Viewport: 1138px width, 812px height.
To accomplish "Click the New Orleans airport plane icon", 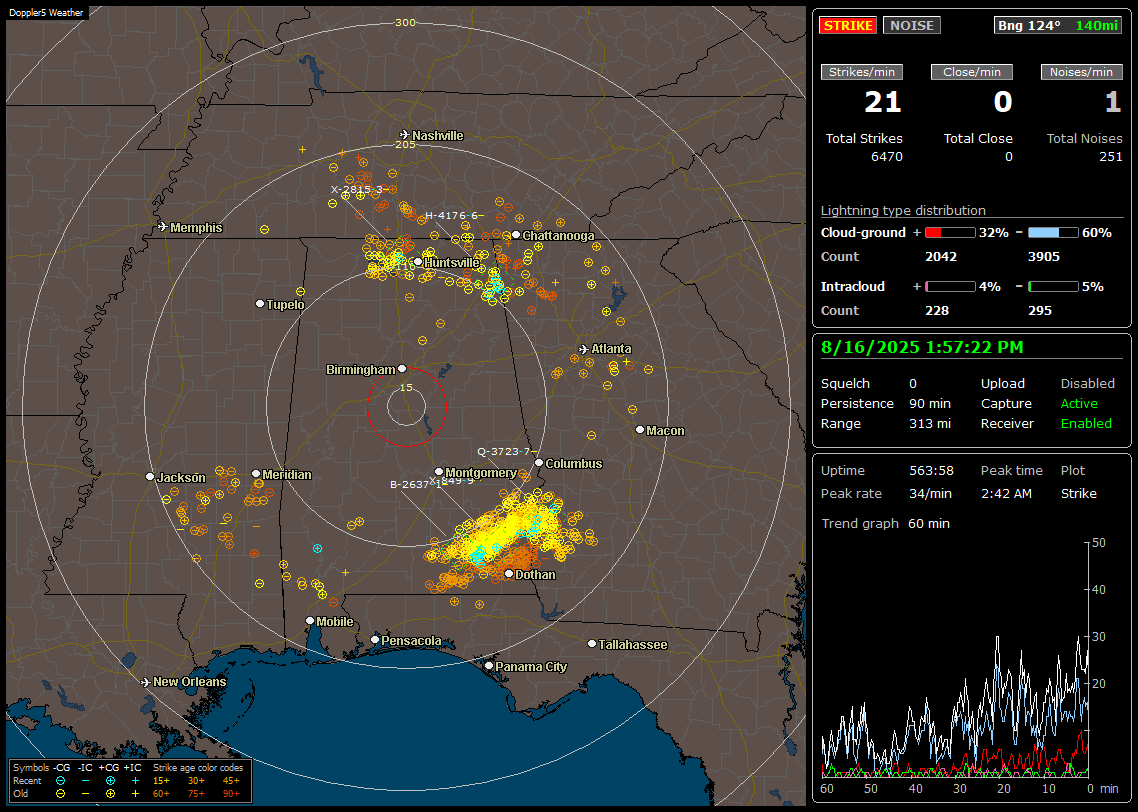I will coord(146,682).
